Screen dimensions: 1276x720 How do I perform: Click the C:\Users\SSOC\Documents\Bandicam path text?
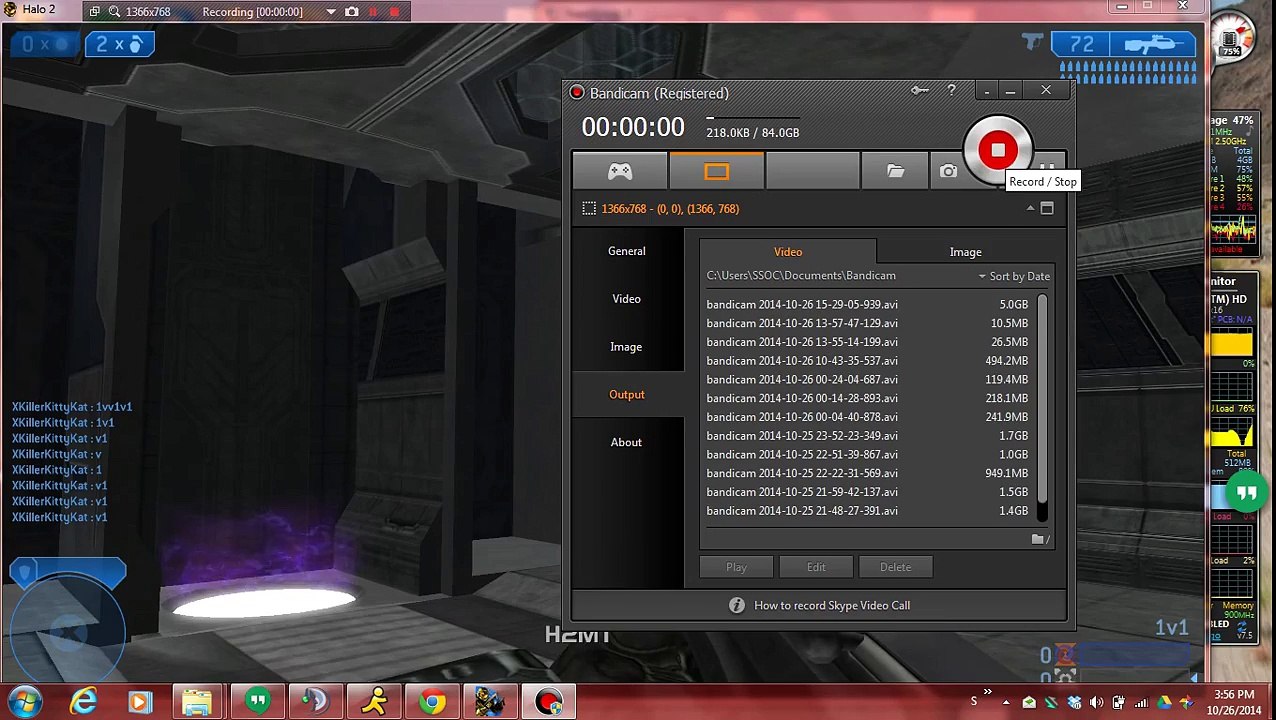801,276
